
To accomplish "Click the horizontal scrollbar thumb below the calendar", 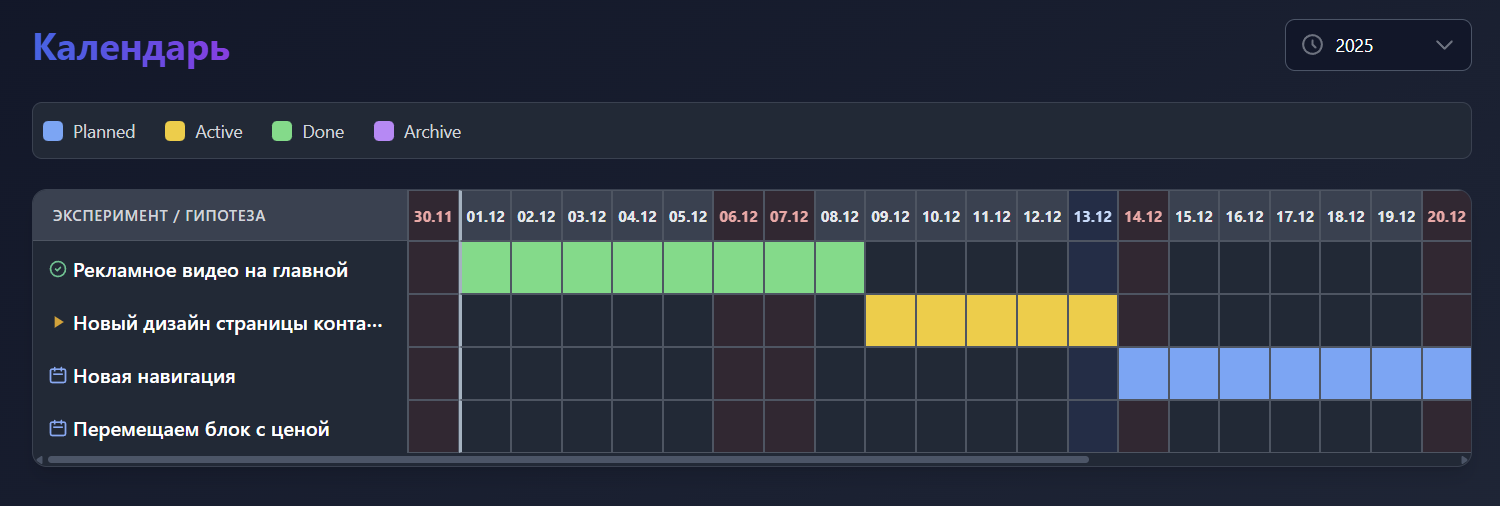I will pyautogui.click(x=568, y=460).
